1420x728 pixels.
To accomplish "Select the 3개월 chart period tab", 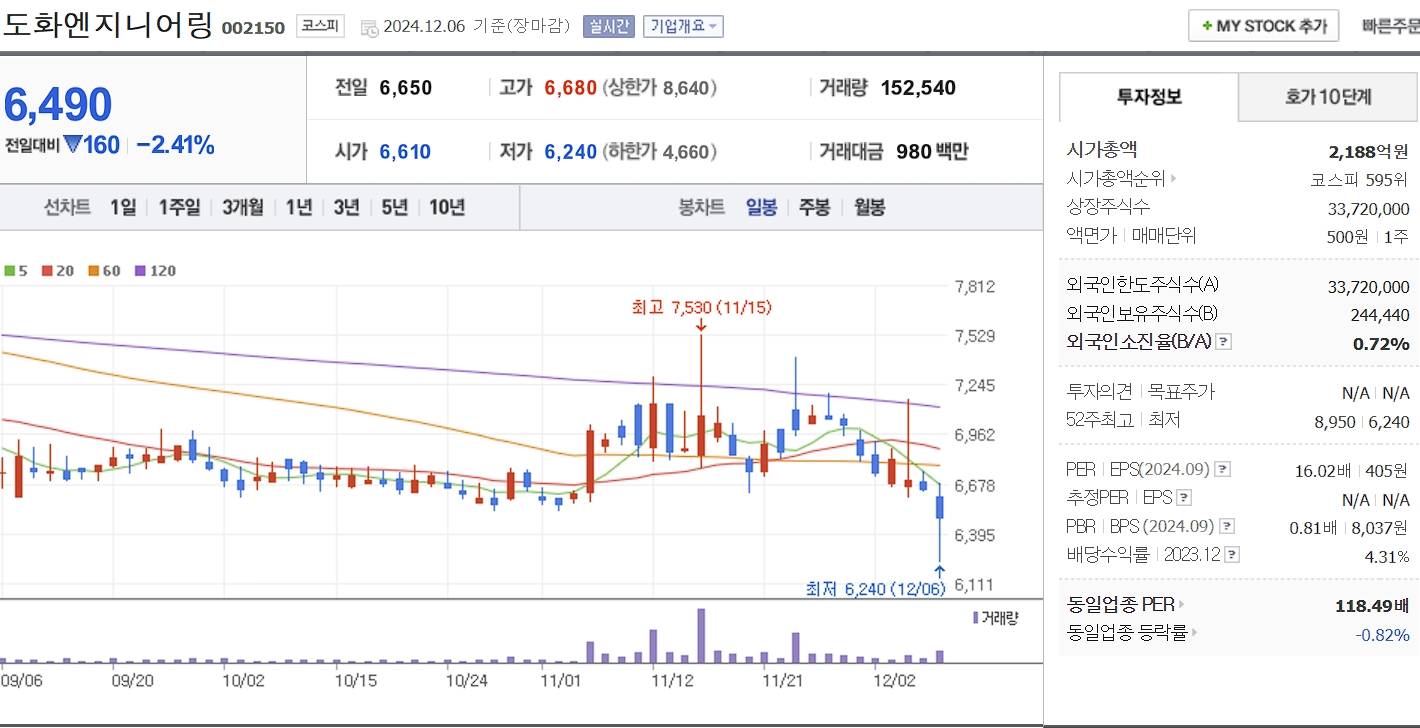I will pos(240,207).
